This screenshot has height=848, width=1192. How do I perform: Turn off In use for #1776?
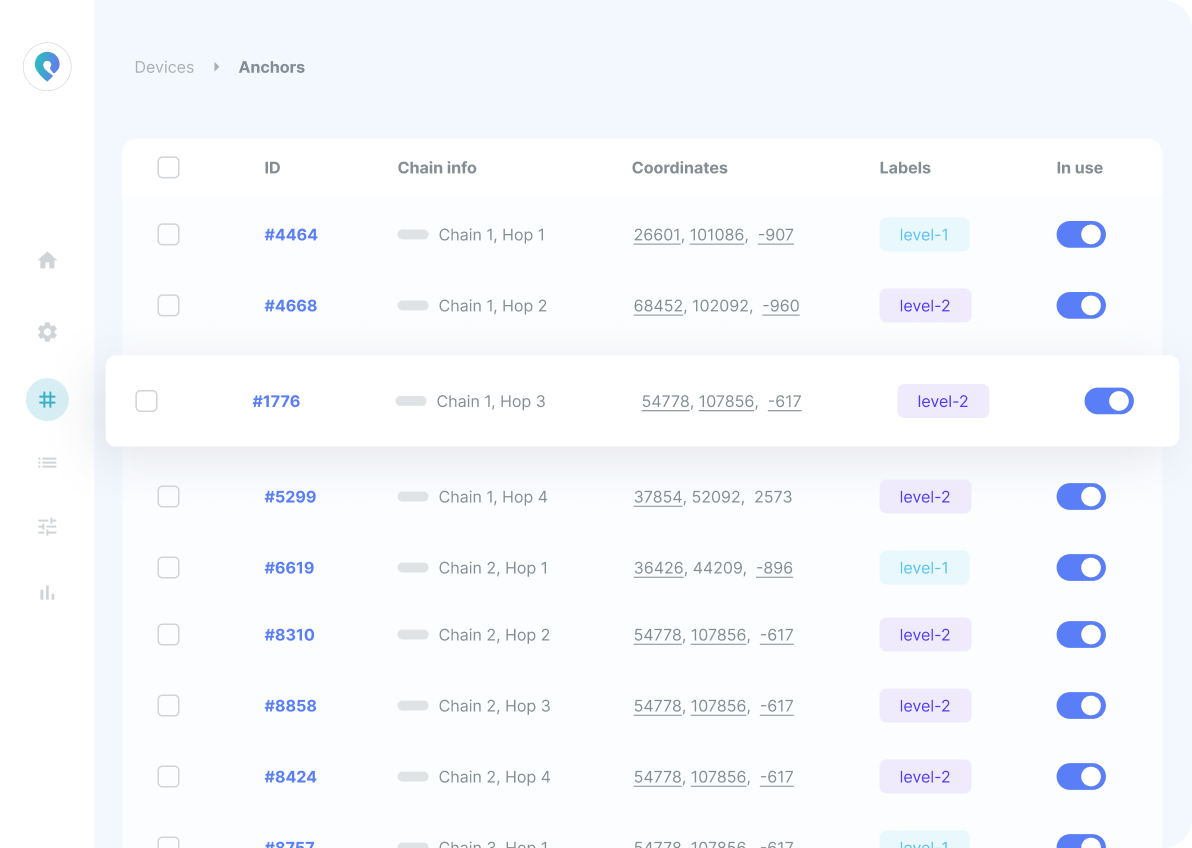(x=1108, y=401)
